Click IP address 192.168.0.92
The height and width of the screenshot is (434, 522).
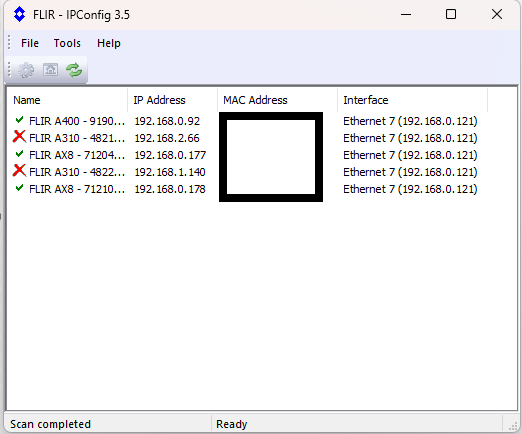click(167, 121)
